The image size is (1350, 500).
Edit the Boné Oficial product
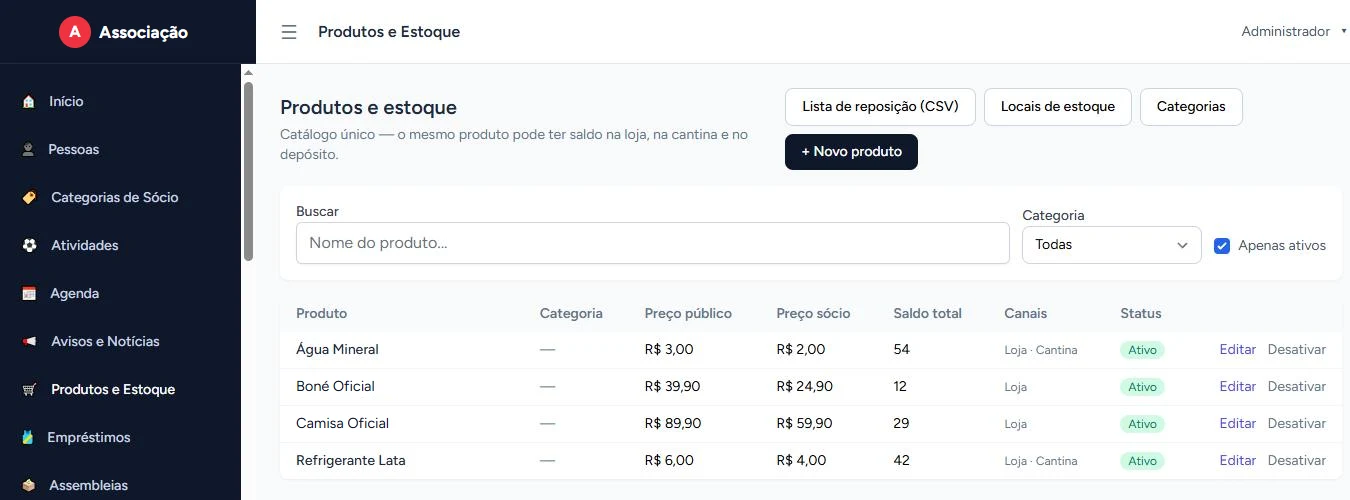point(1237,387)
